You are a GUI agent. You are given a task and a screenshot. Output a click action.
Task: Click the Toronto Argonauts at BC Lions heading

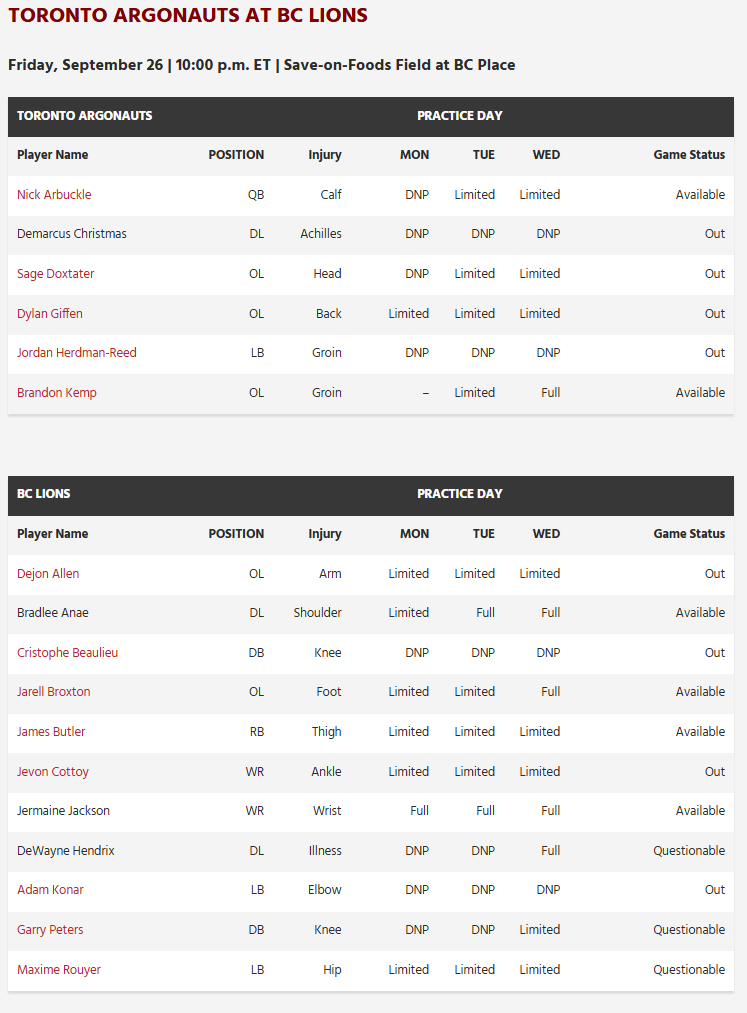188,16
